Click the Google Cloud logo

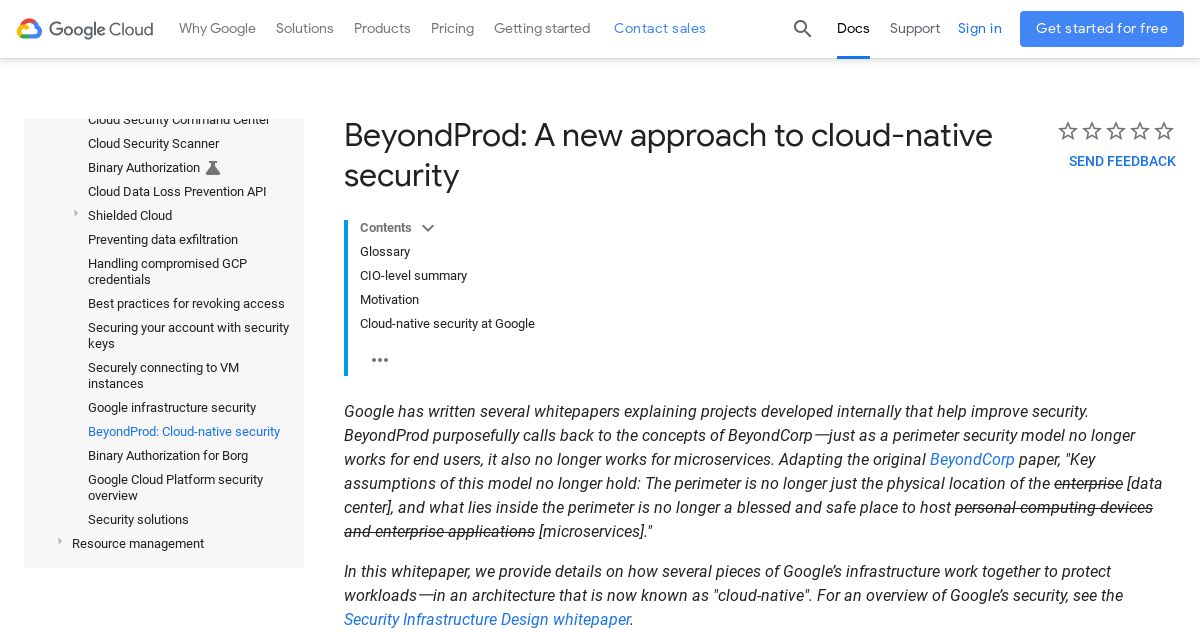(x=85, y=29)
